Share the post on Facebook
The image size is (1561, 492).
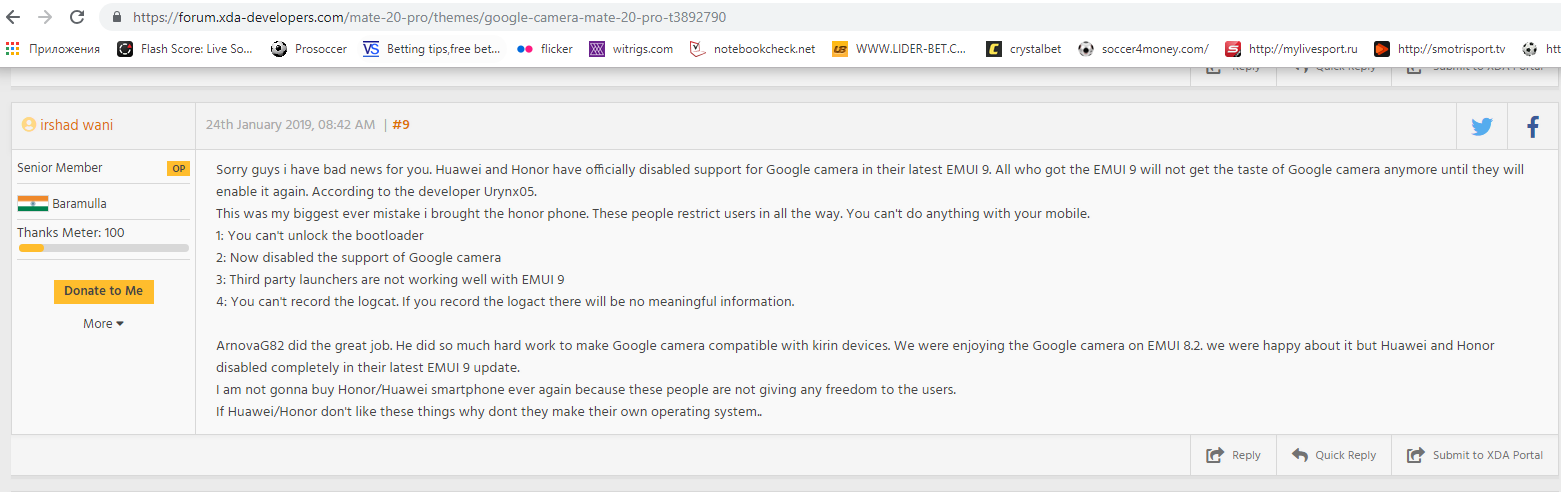[1532, 127]
